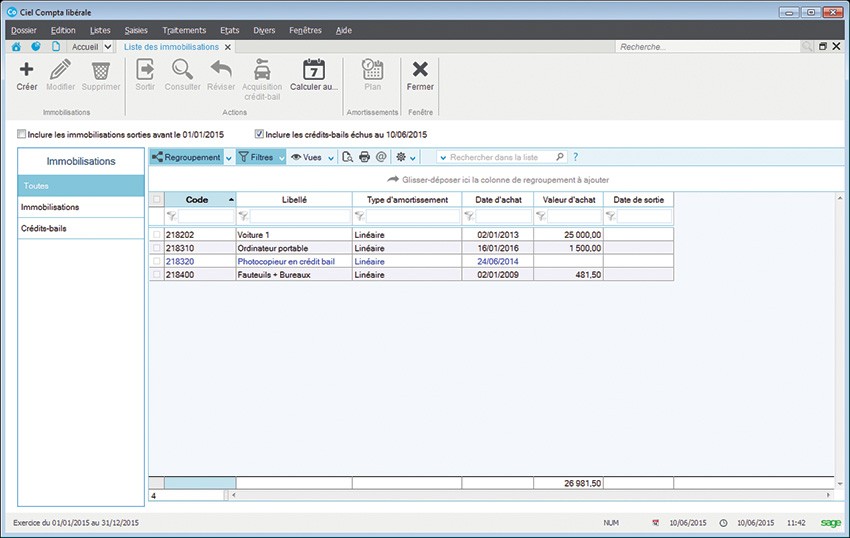The width and height of the screenshot is (850, 538).
Task: Open the Listes menu
Action: (100, 30)
